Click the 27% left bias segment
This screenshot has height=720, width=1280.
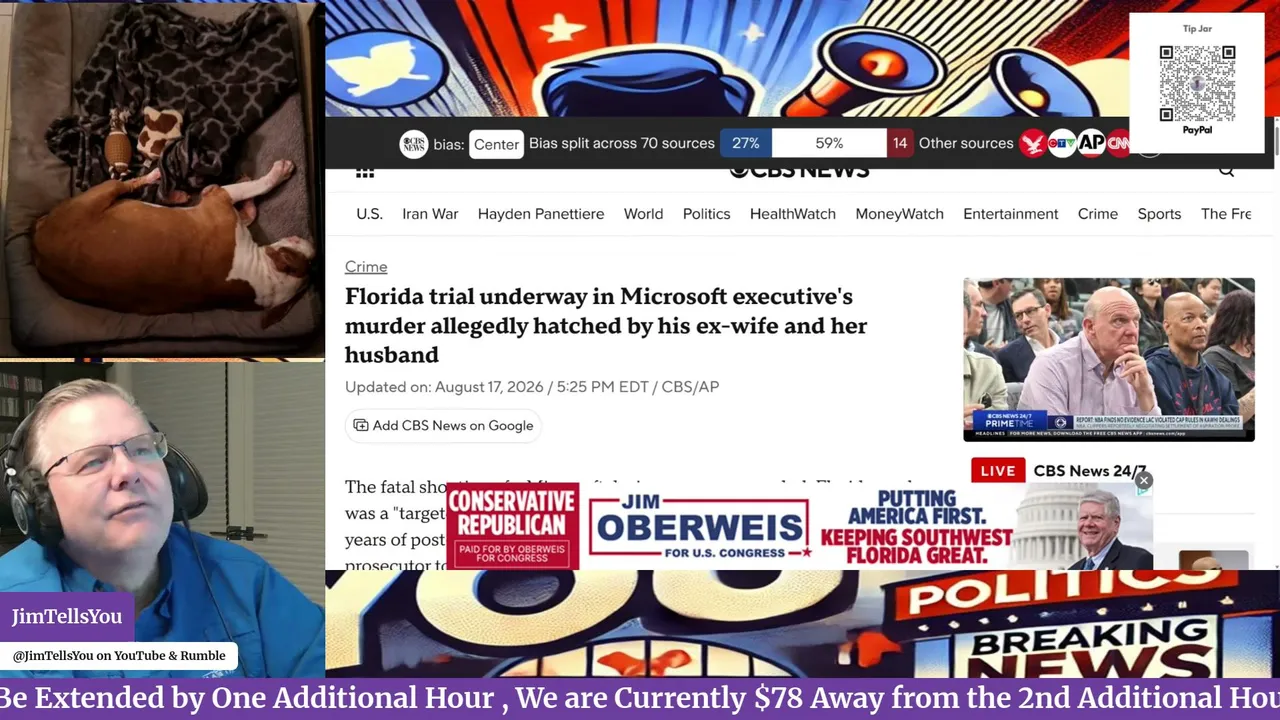point(745,143)
